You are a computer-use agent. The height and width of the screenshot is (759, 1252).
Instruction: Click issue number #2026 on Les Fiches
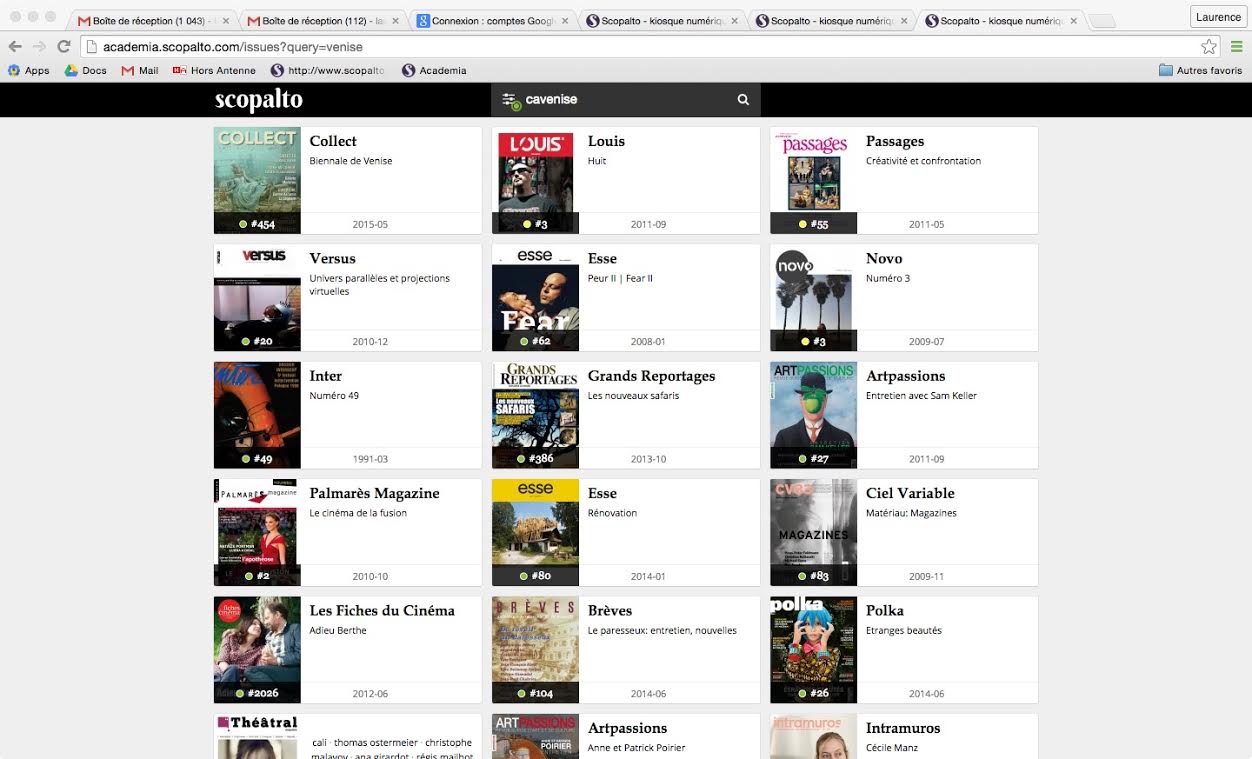(x=263, y=694)
